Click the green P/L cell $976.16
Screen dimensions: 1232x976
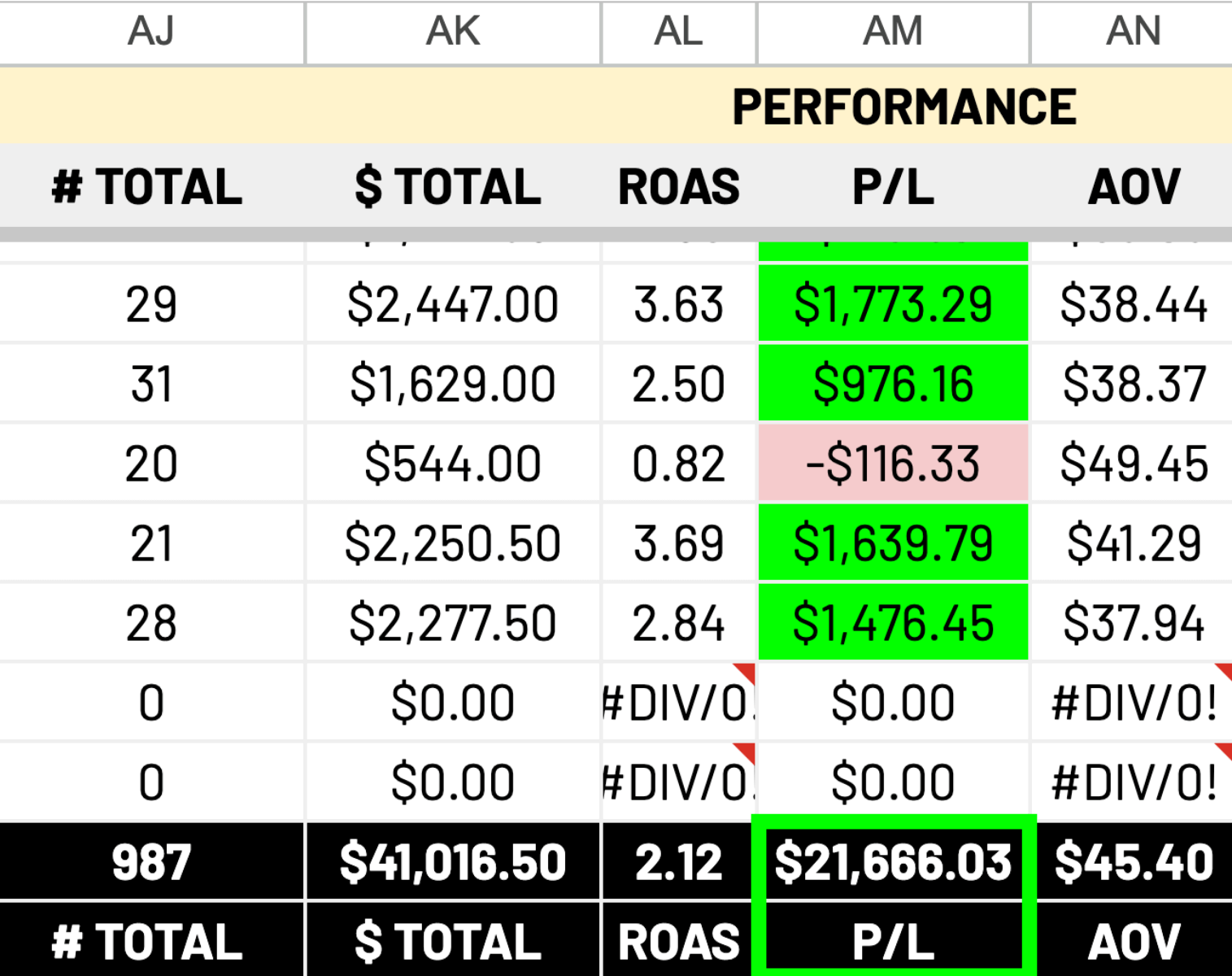893,385
